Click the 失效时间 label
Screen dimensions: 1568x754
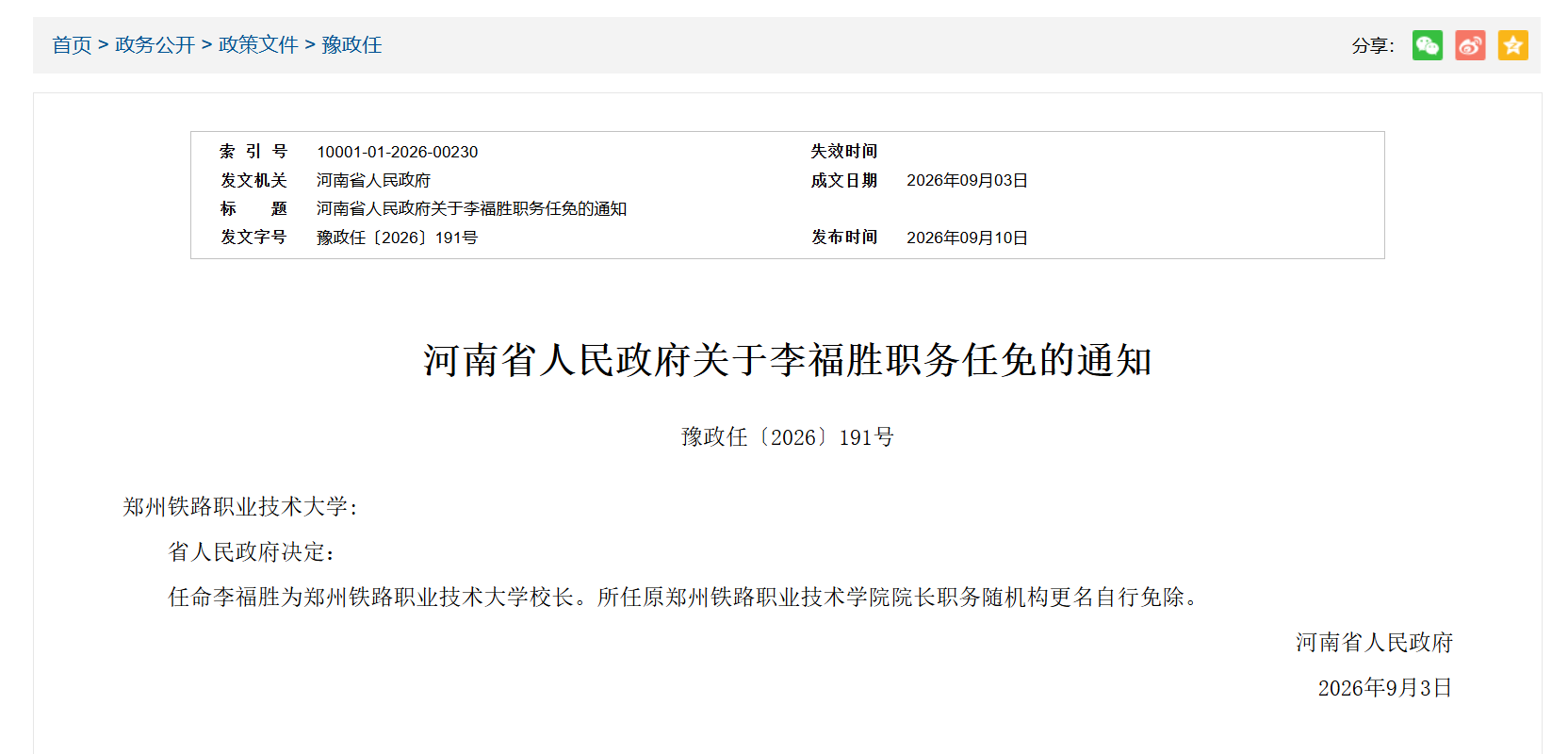pyautogui.click(x=844, y=152)
